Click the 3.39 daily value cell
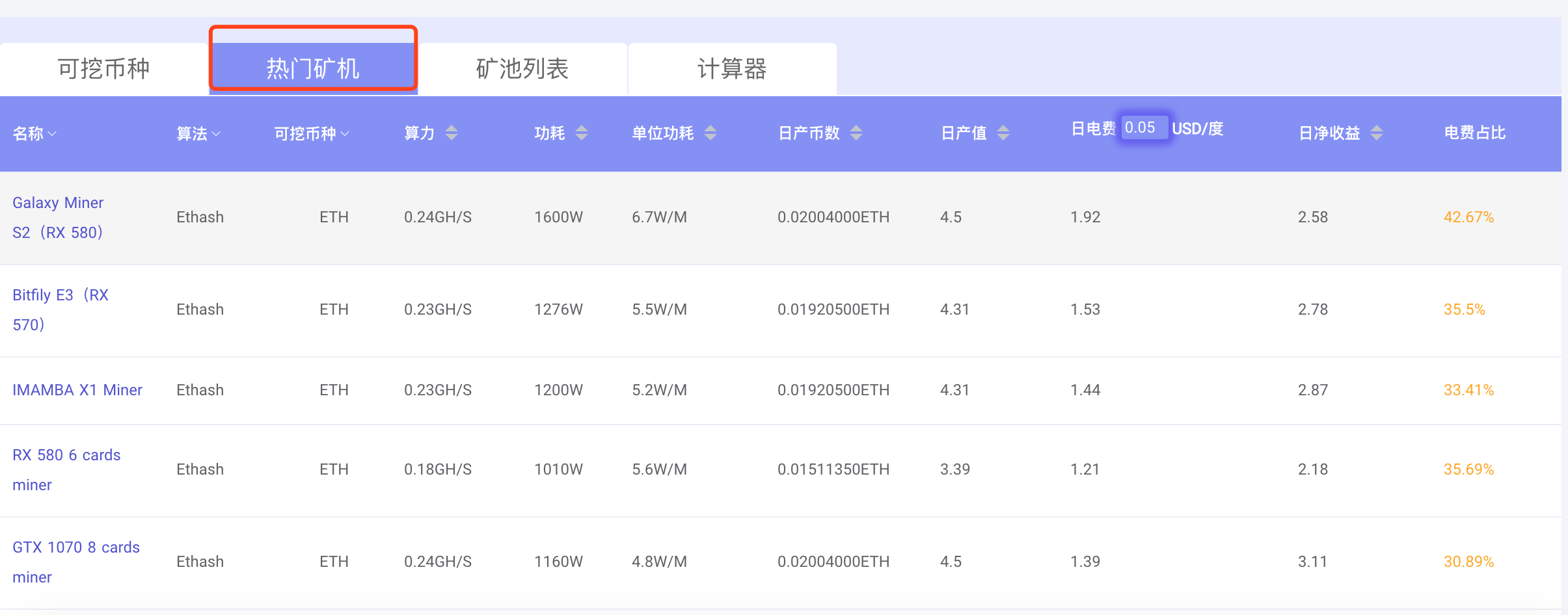 coord(955,469)
